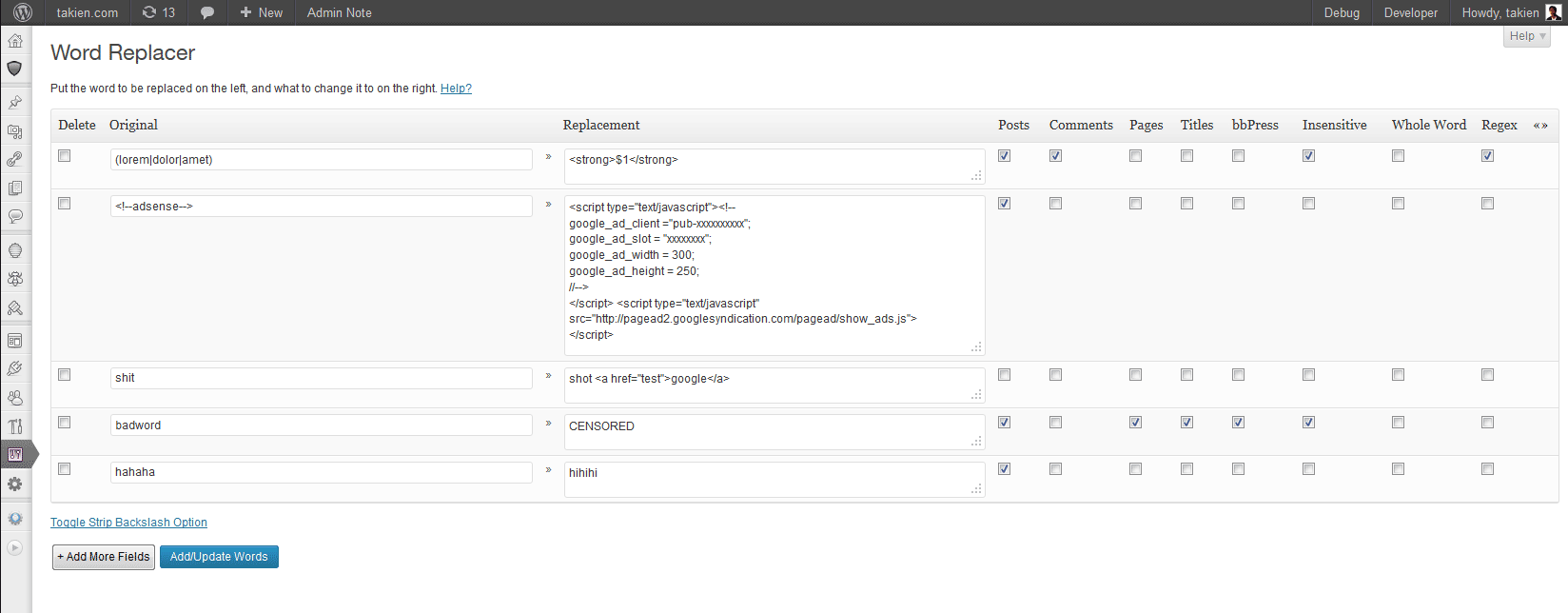Viewport: 1568px width, 613px height.
Task: Open comments bubble in admin bar
Action: (x=207, y=12)
